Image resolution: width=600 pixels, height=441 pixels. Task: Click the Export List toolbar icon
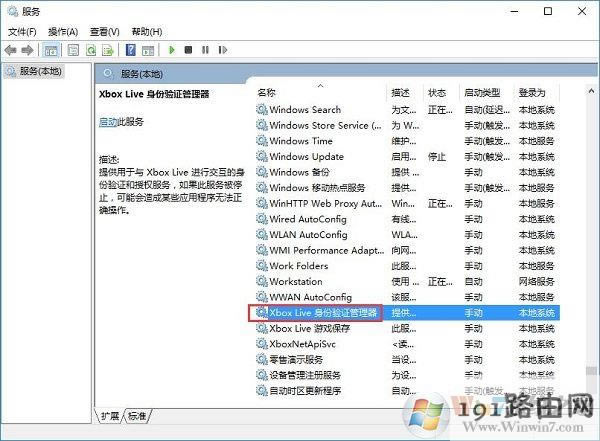tap(108, 49)
